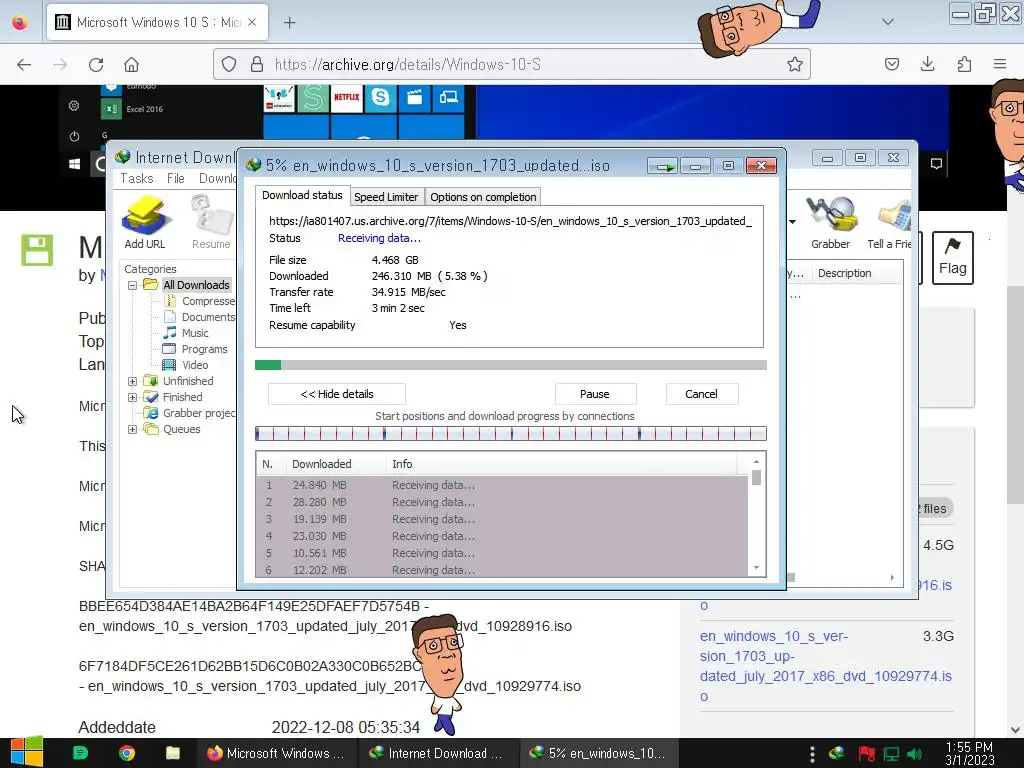The width and height of the screenshot is (1024, 768).
Task: Save page to Pocket
Action: [891, 64]
